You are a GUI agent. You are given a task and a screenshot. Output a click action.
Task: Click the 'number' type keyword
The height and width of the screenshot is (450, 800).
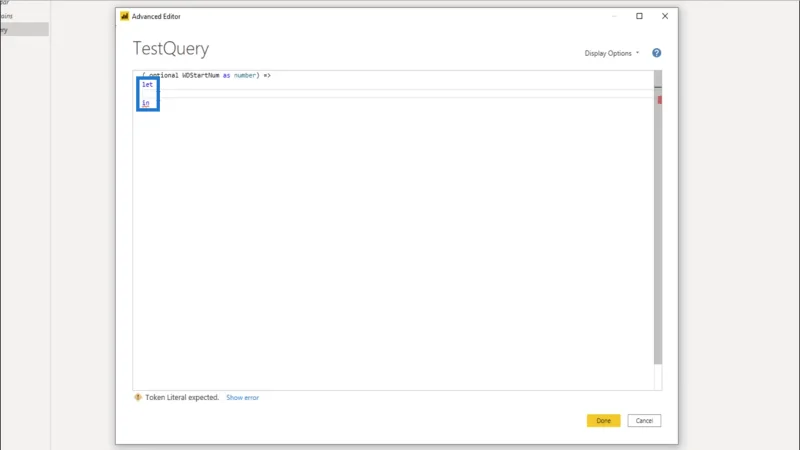point(244,76)
